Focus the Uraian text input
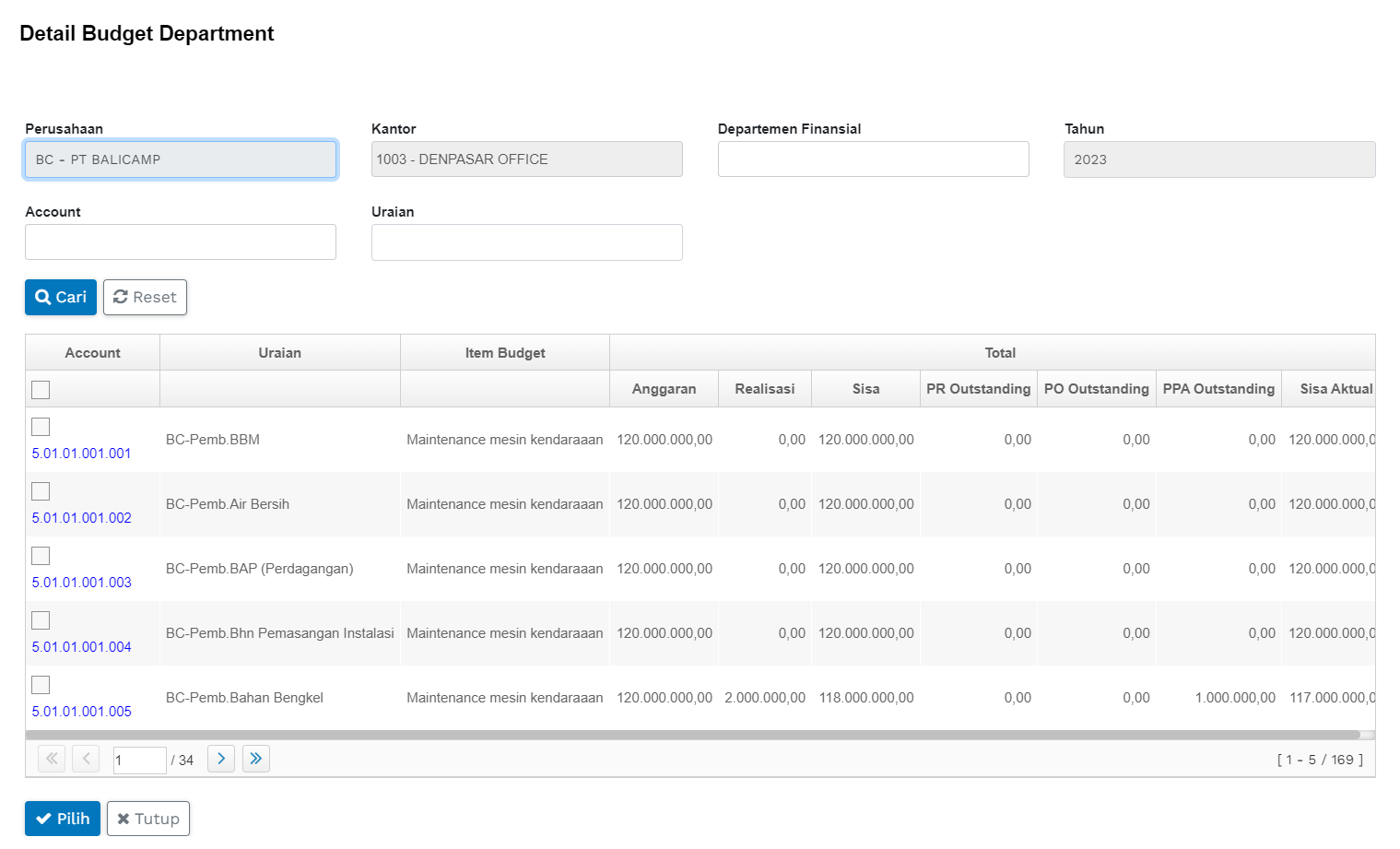Image resolution: width=1400 pixels, height=849 pixels. pos(526,242)
